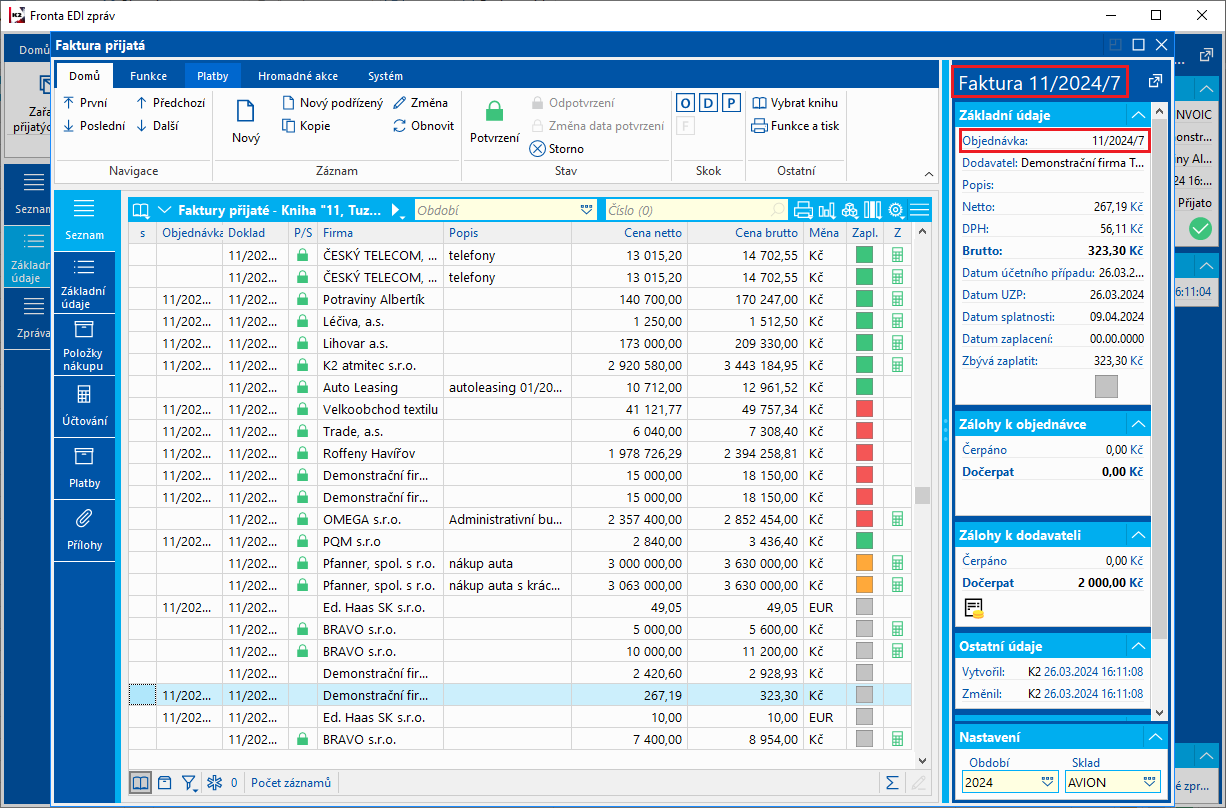Click the sum sigma icon in the bottom bar
1226x808 pixels.
[x=892, y=783]
